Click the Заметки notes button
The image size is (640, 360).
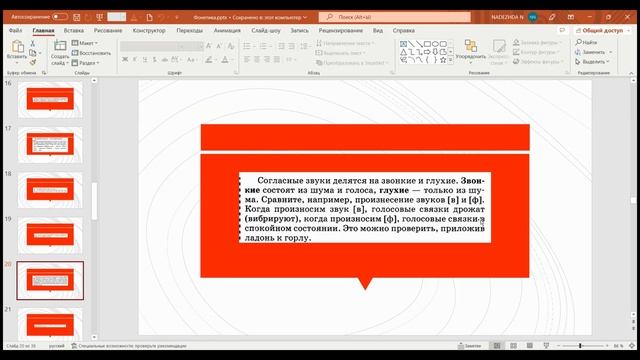tap(469, 346)
